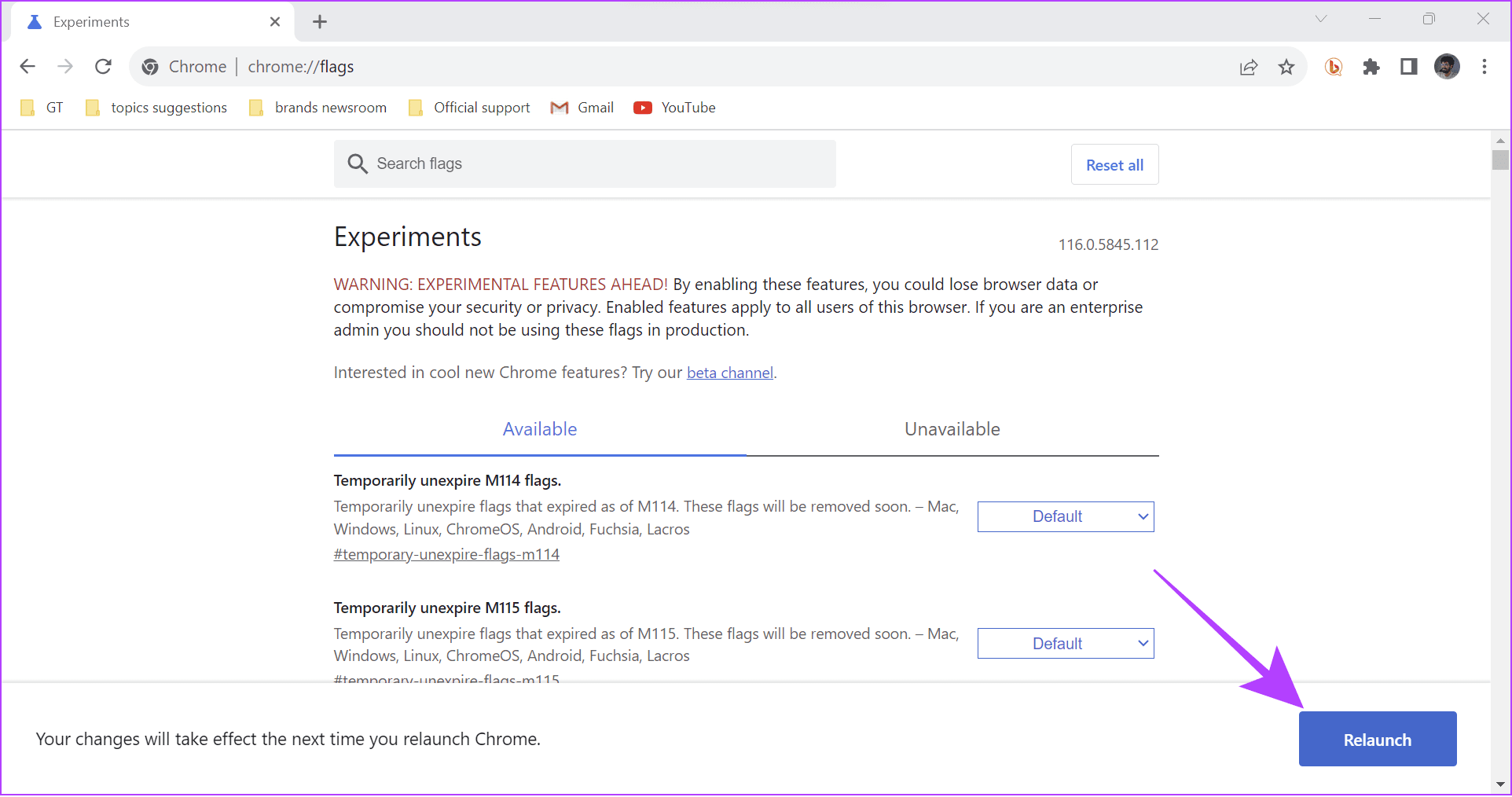This screenshot has height=797, width=1512.
Task: Open Chrome's three-dot menu
Action: (x=1484, y=67)
